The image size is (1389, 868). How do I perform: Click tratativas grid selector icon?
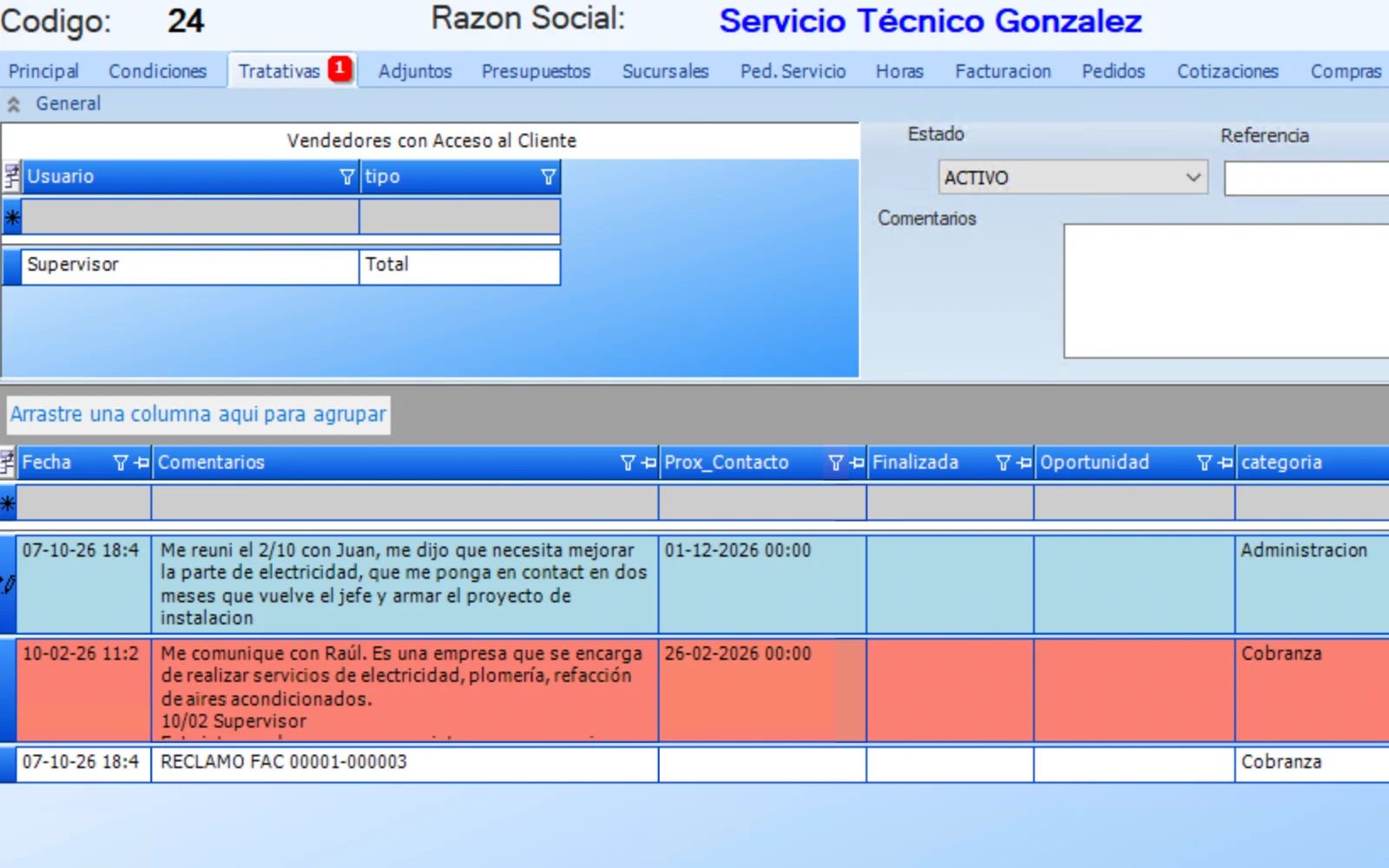tap(8, 463)
